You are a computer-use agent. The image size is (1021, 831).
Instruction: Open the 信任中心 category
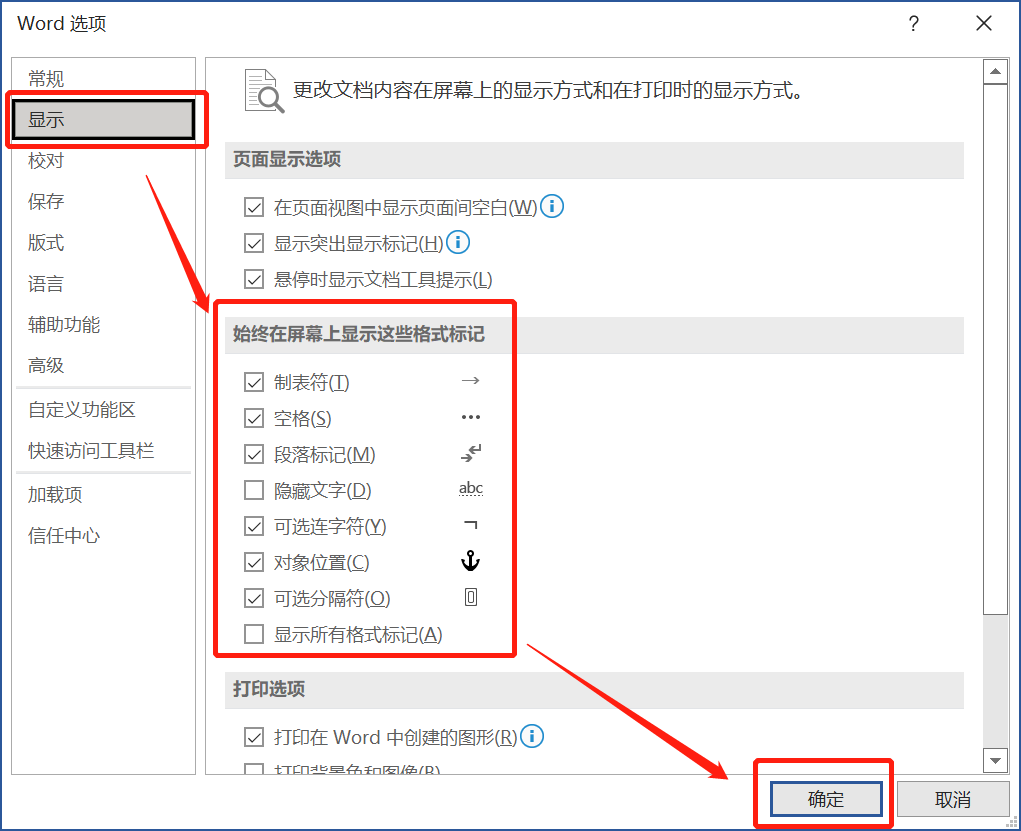[104, 536]
